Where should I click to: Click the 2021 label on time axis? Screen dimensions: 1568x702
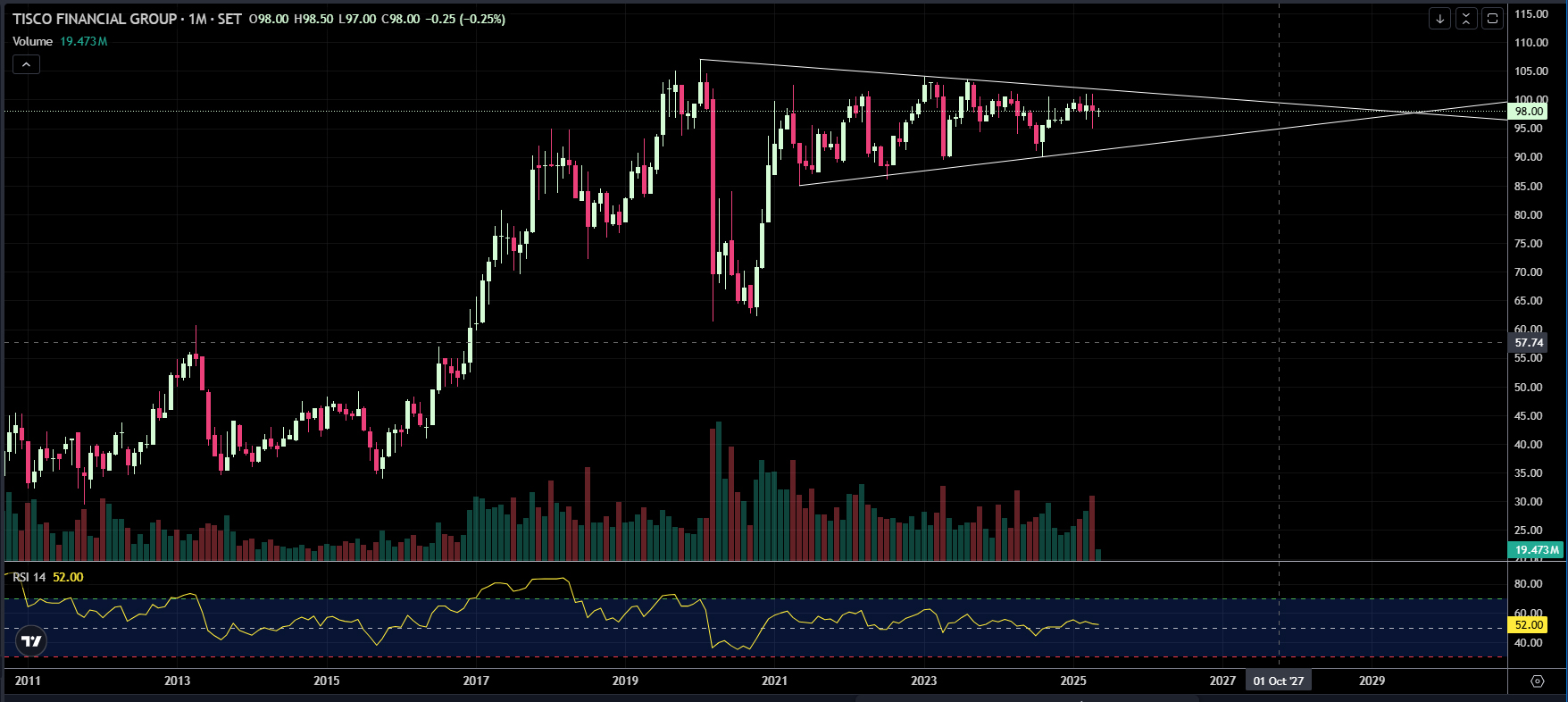(x=774, y=681)
